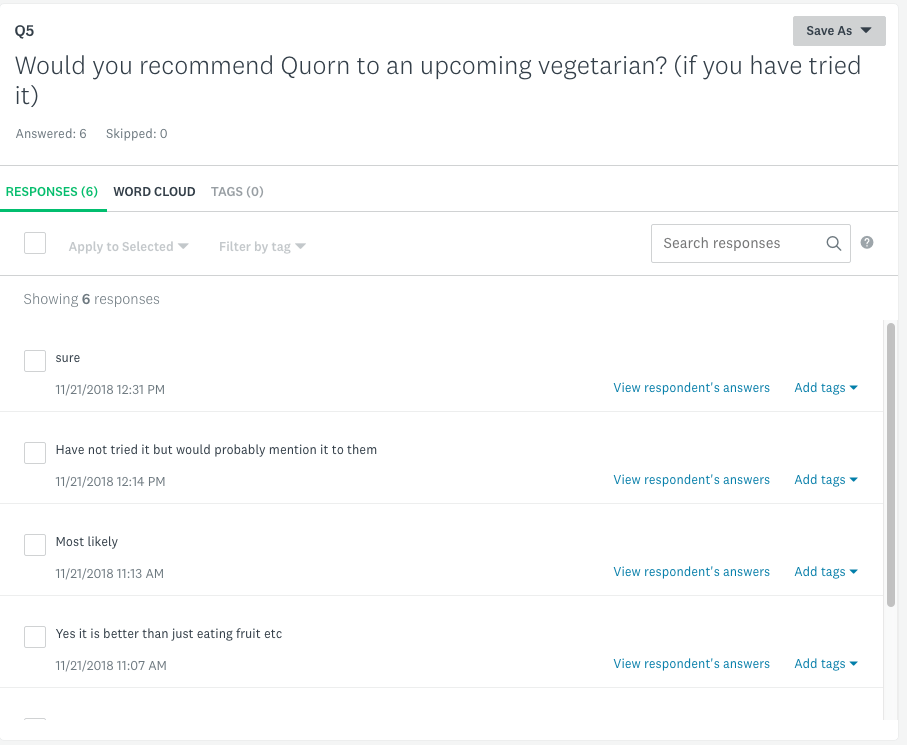The width and height of the screenshot is (907, 745).
Task: Click the search magnifying glass icon
Action: 833,243
